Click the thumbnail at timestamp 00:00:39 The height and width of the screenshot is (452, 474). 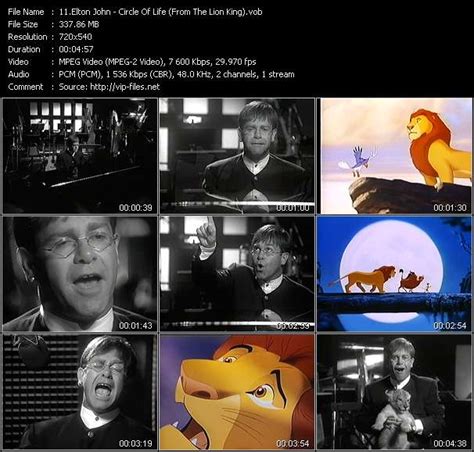click(x=80, y=156)
